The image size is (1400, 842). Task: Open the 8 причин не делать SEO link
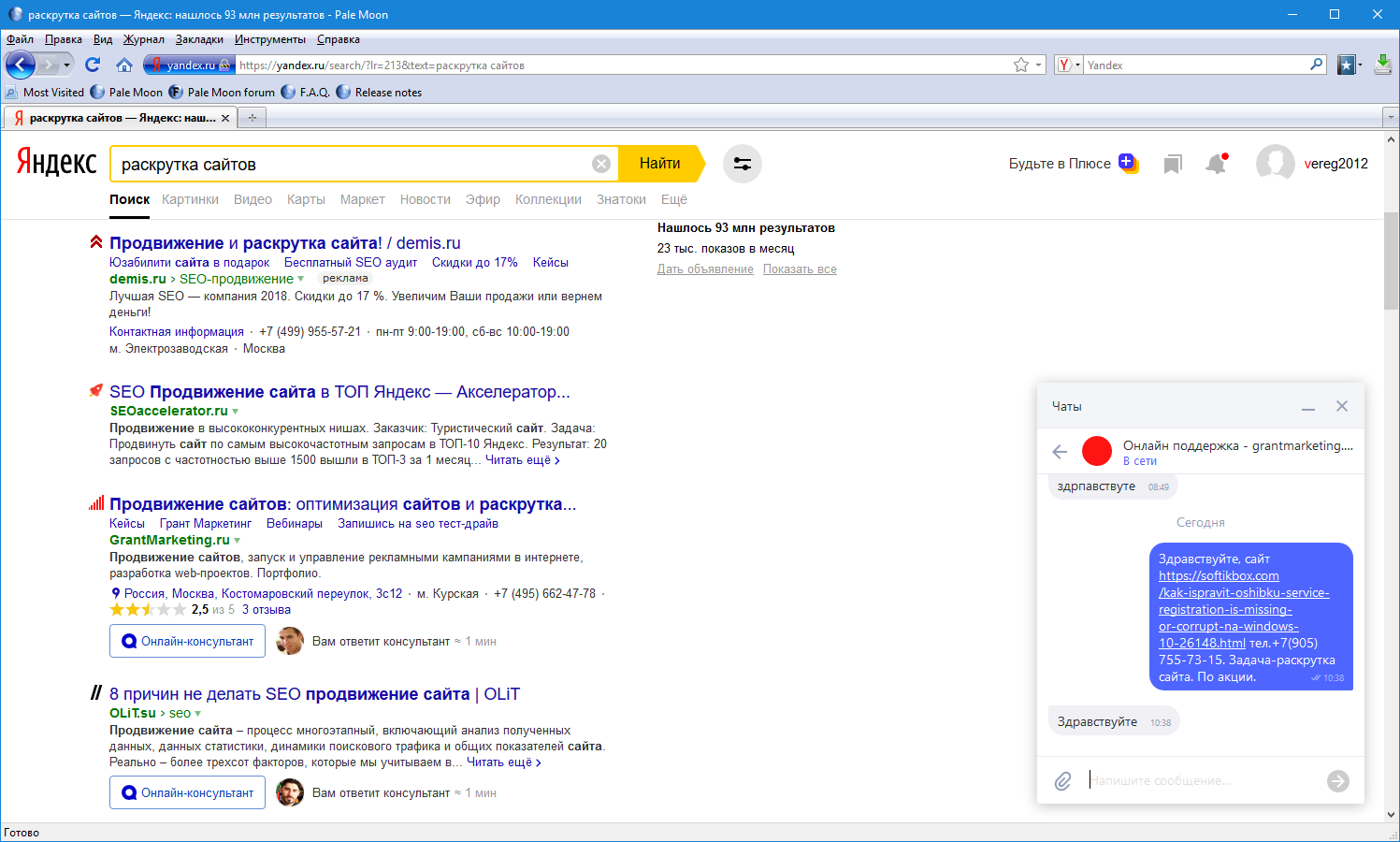314,694
